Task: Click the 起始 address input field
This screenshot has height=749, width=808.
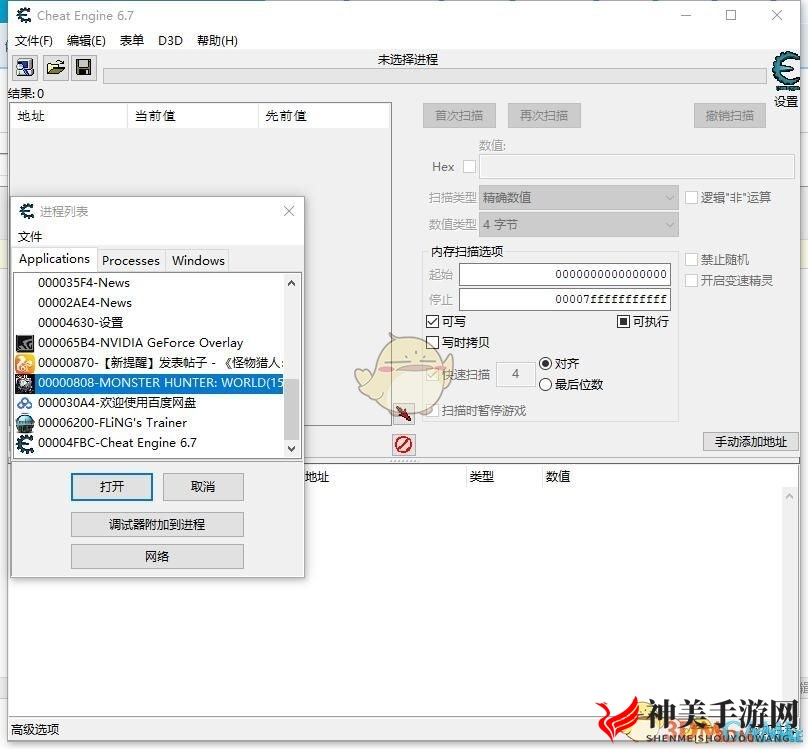Action: pos(565,274)
